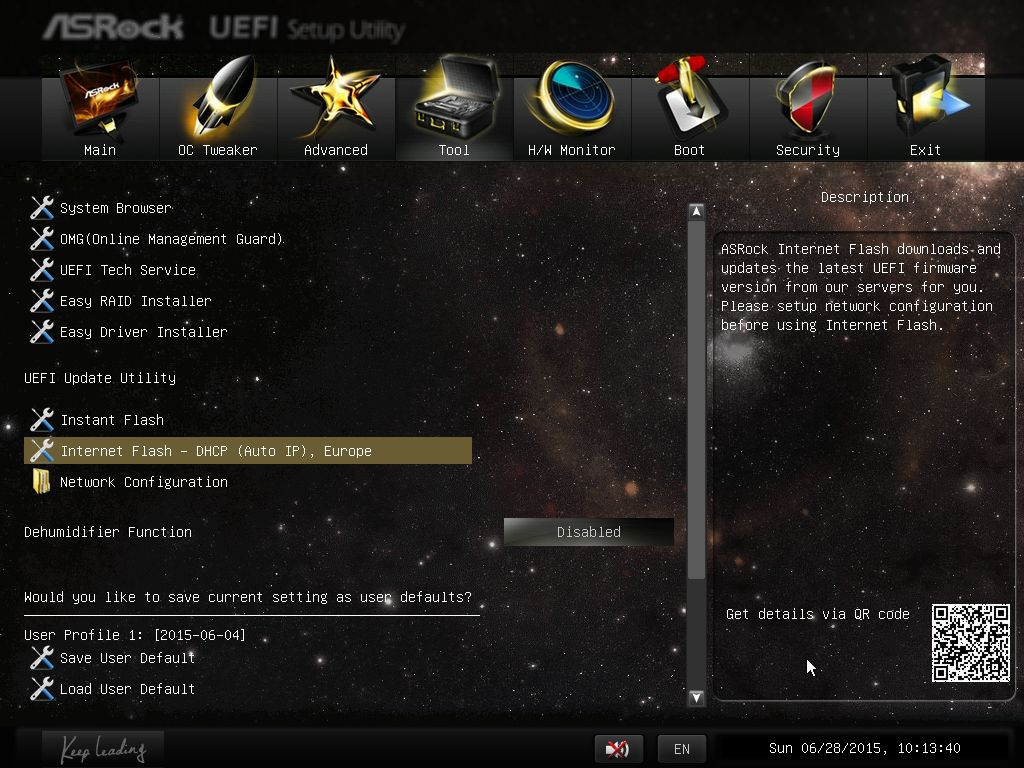Click the Dehumidifier Function label
Viewport: 1024px width, 768px height.
click(x=108, y=532)
